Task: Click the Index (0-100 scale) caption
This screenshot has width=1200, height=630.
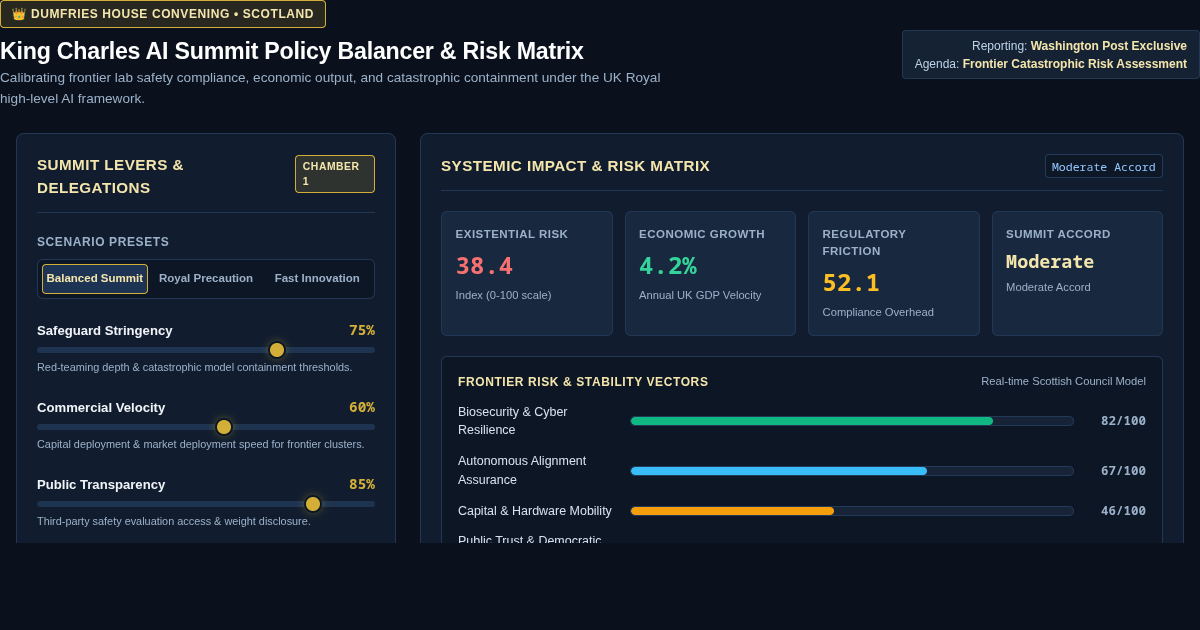Action: point(503,295)
